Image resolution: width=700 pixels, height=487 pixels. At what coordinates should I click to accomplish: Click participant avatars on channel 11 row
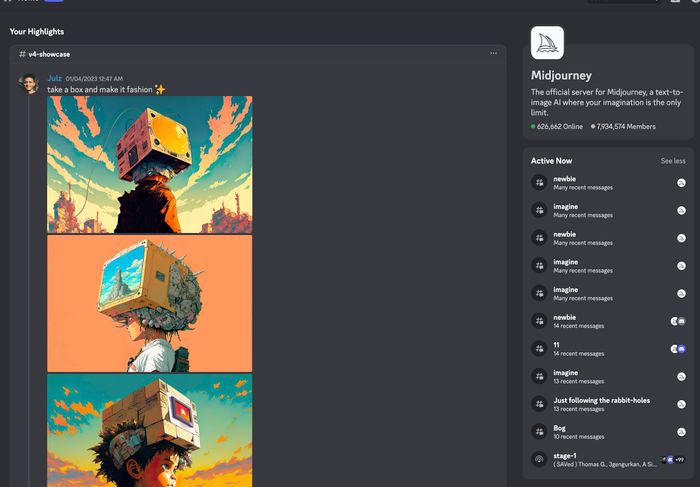point(678,349)
